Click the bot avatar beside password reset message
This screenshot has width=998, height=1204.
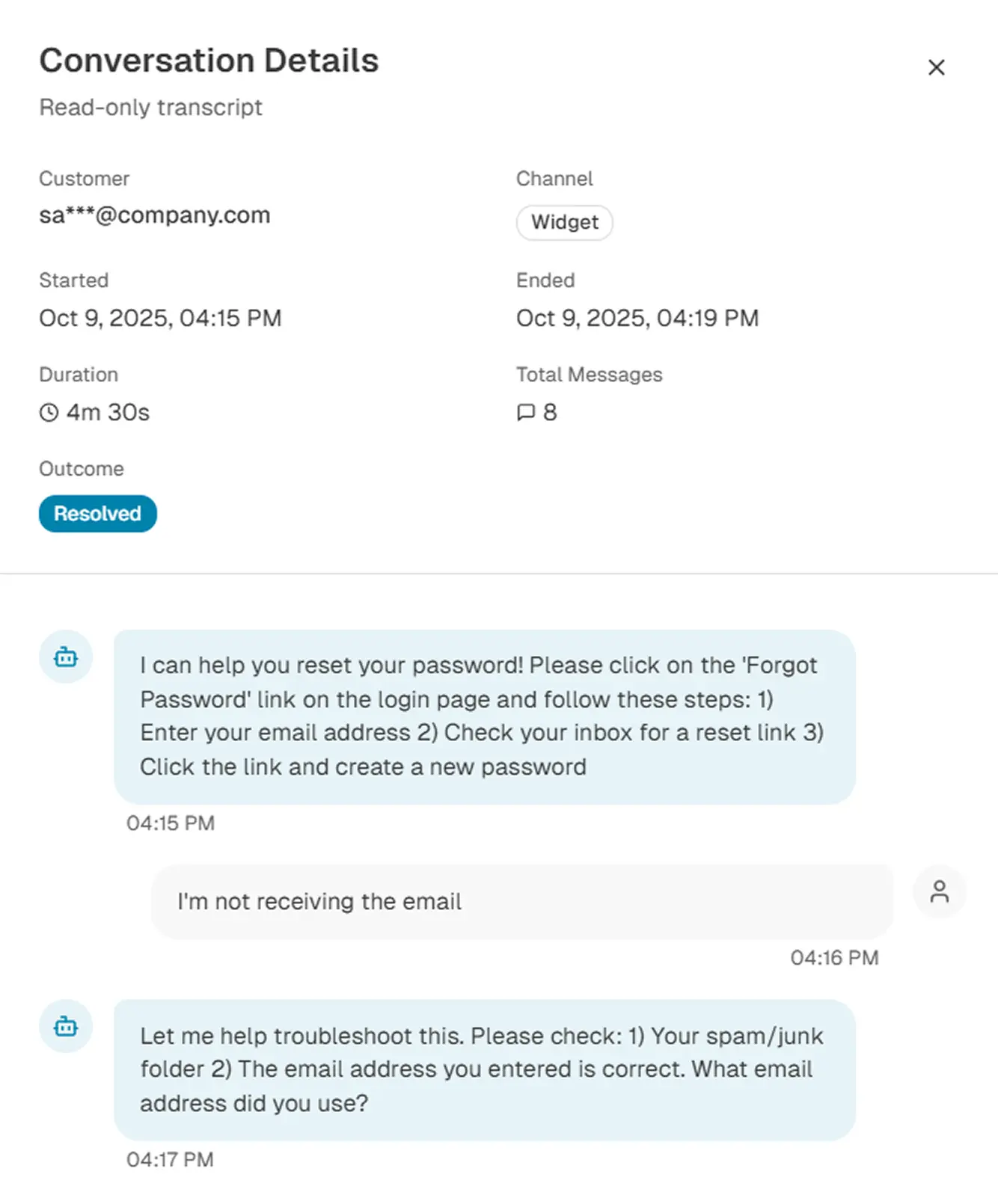click(66, 657)
